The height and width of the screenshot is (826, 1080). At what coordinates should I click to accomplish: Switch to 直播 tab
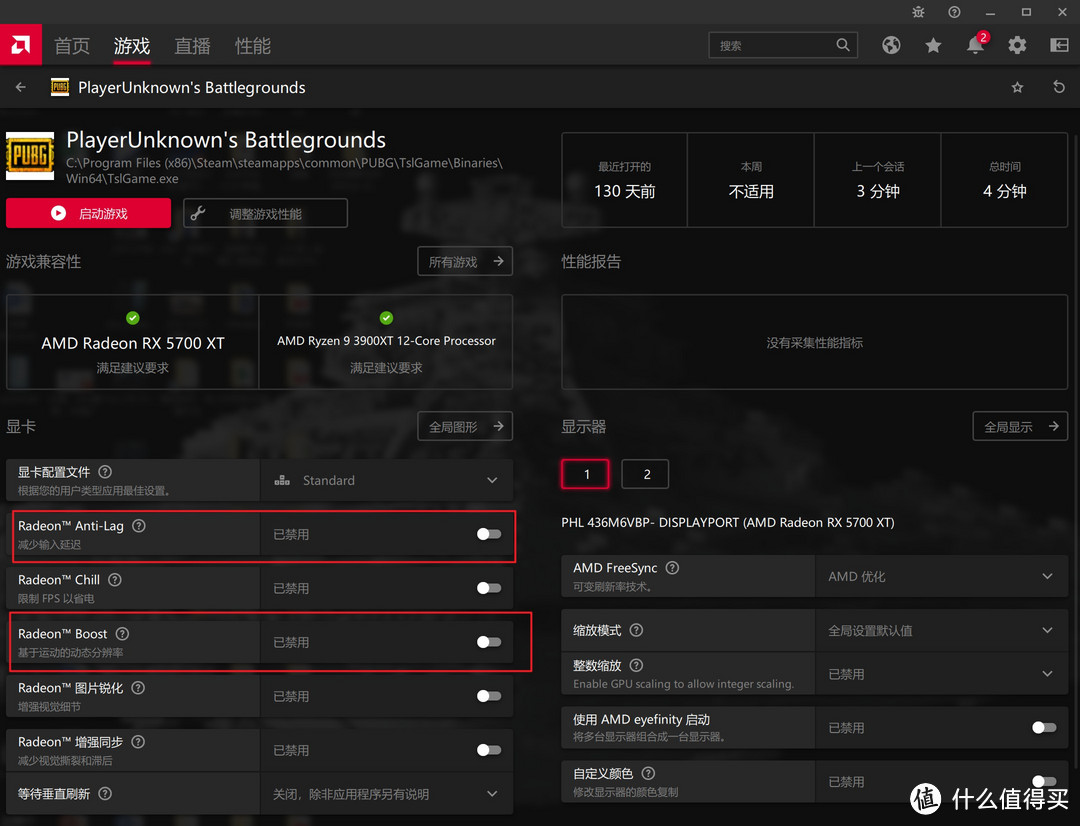click(192, 45)
